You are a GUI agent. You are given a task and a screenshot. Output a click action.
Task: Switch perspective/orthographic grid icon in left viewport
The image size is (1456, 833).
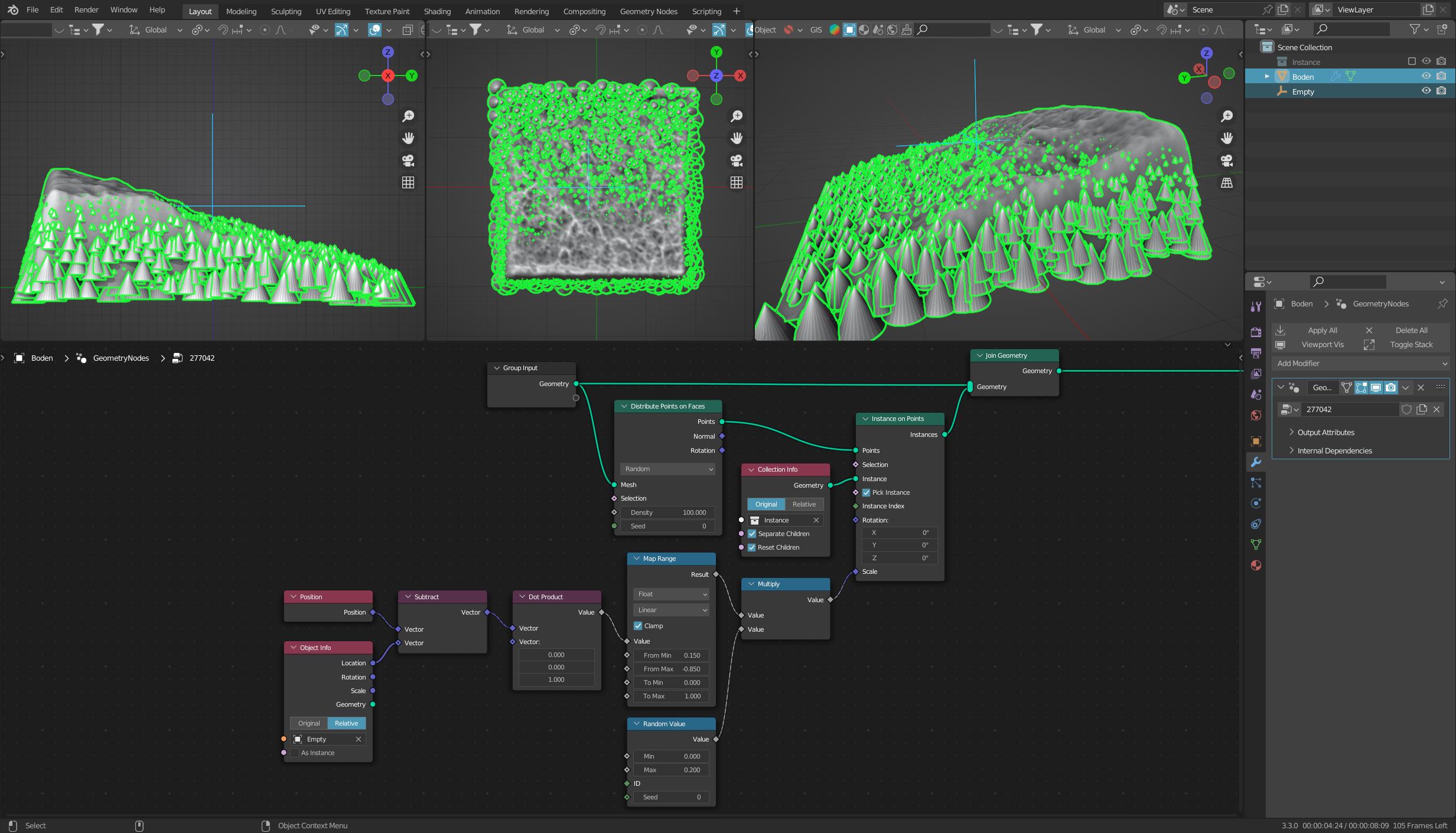tap(408, 182)
